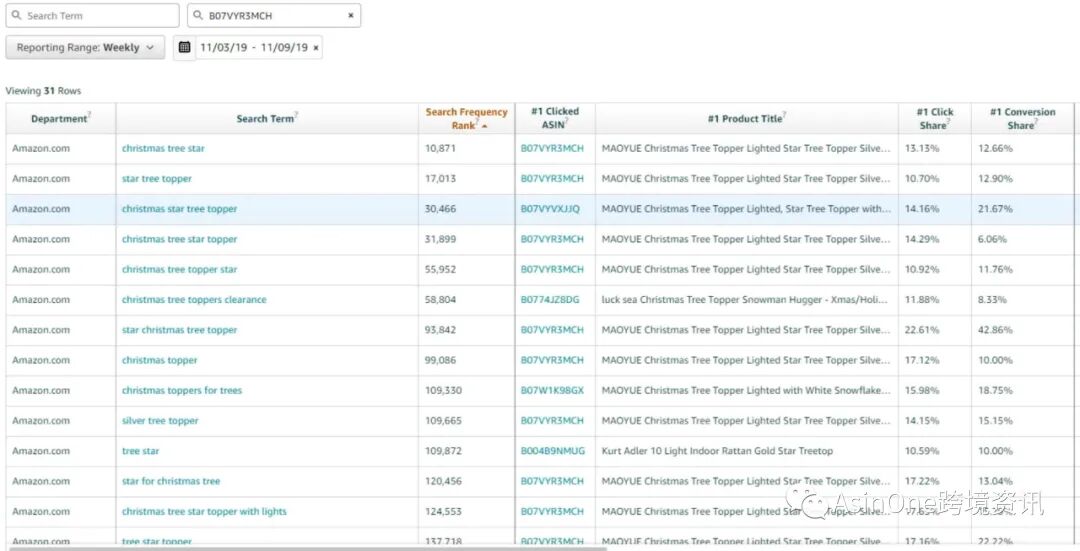Viewport: 1080px width, 551px height.
Task: Sort by Search Frequency Rank column header
Action: click(466, 118)
